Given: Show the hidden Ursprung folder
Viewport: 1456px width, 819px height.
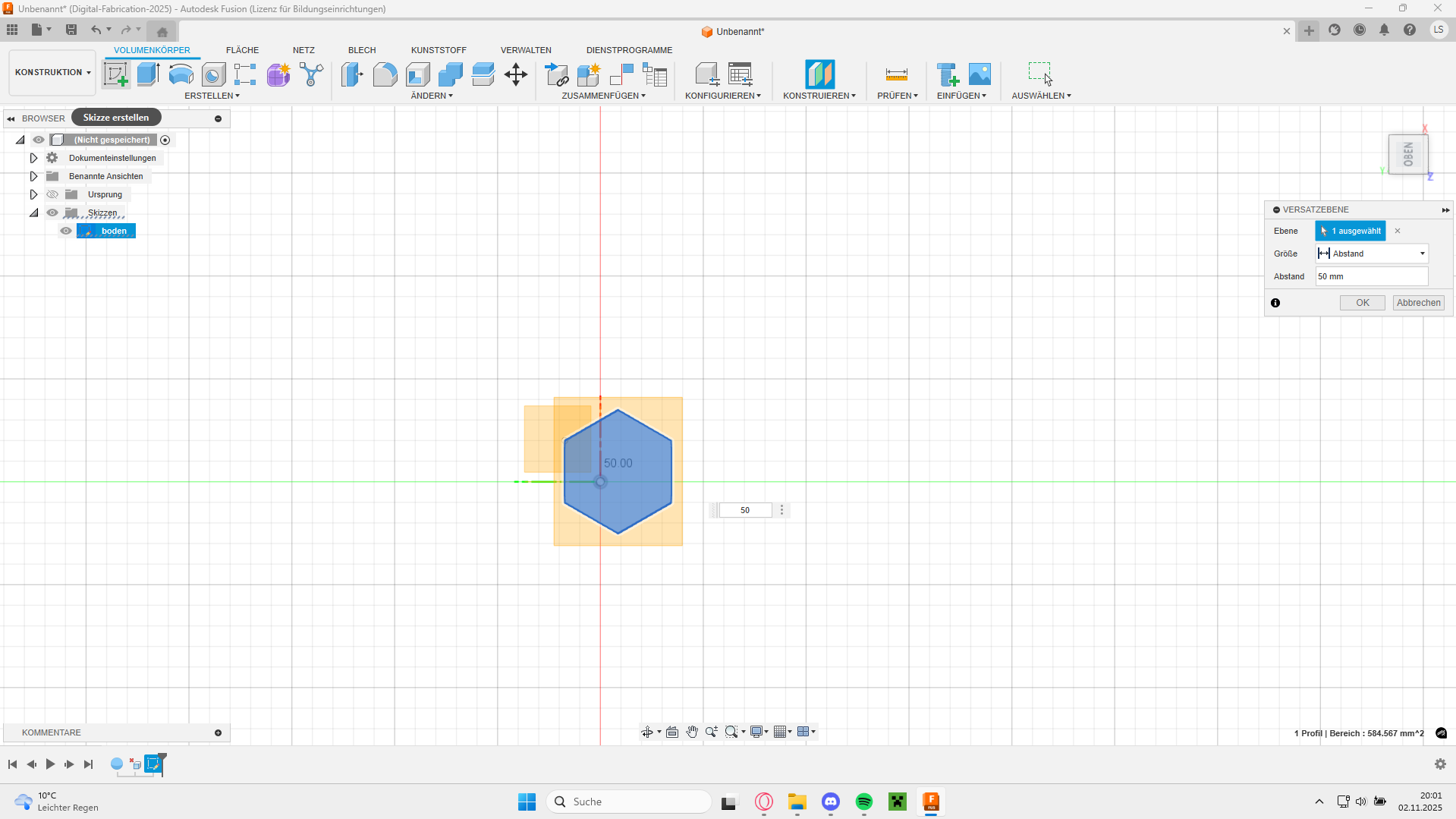Looking at the screenshot, I should [52, 194].
